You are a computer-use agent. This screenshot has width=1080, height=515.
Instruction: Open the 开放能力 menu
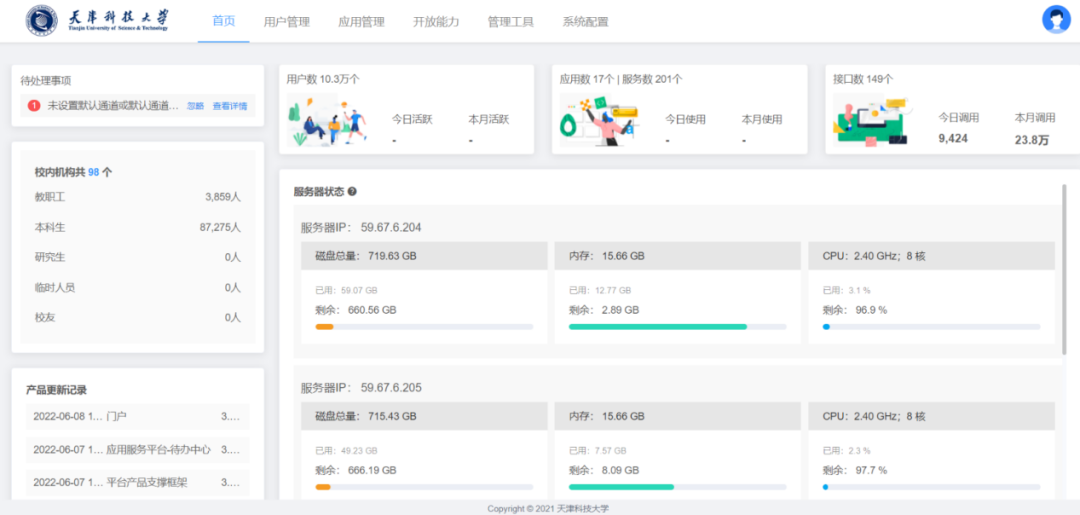(436, 21)
